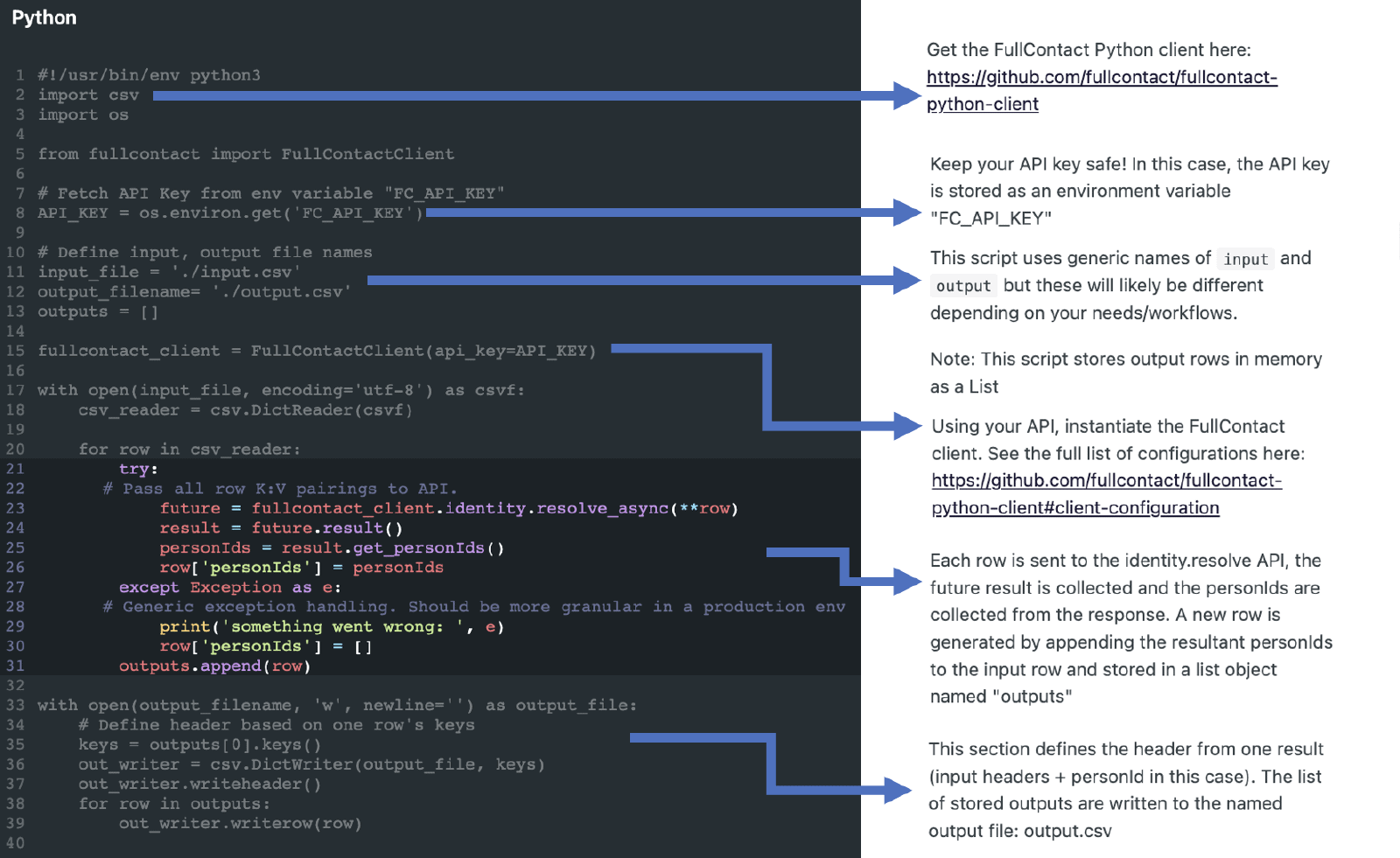Click the print 'something went wrong' statement
The height and width of the screenshot is (858, 1400).
(x=331, y=626)
